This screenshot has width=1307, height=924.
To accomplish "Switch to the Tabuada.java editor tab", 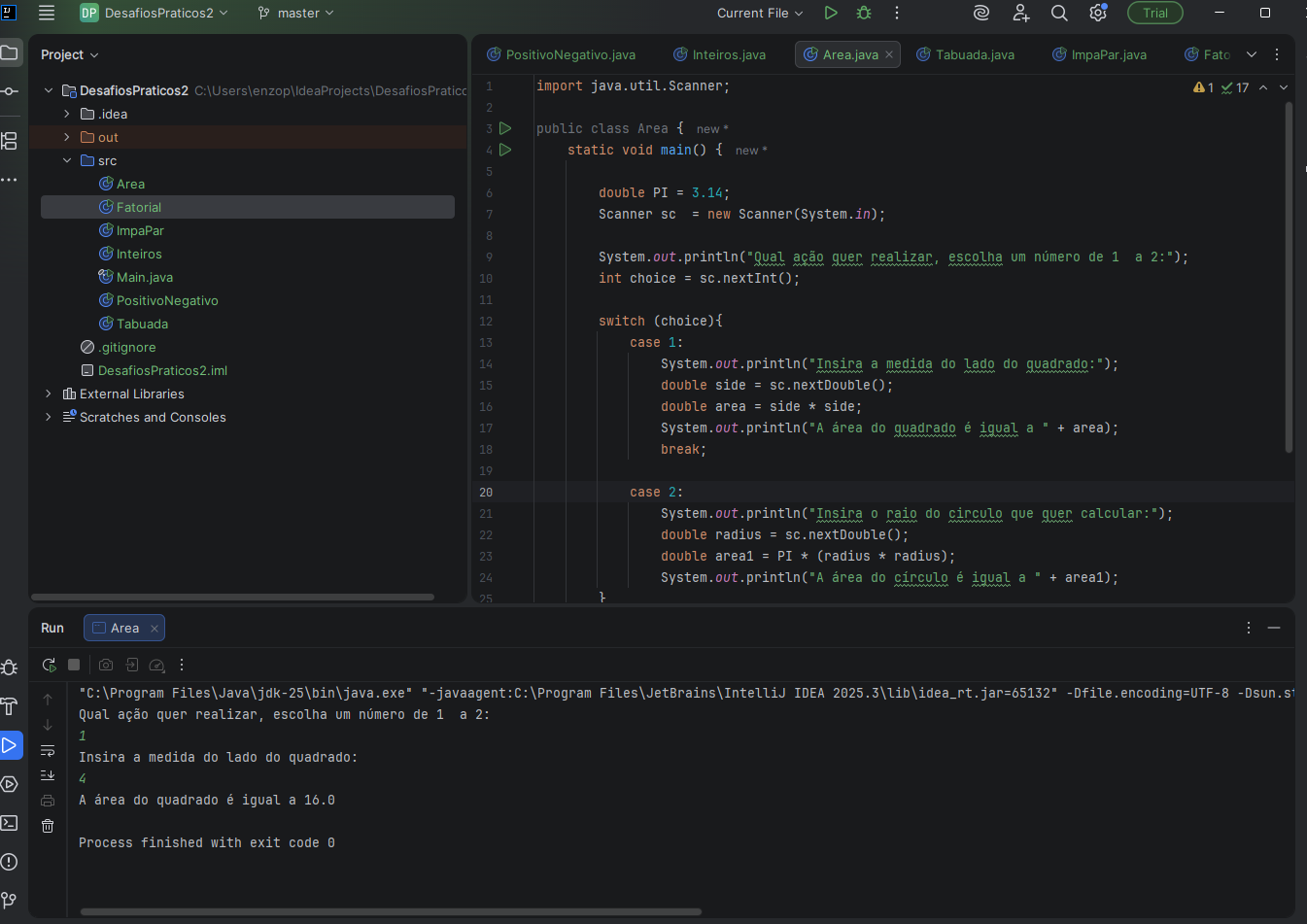I will pos(974,54).
